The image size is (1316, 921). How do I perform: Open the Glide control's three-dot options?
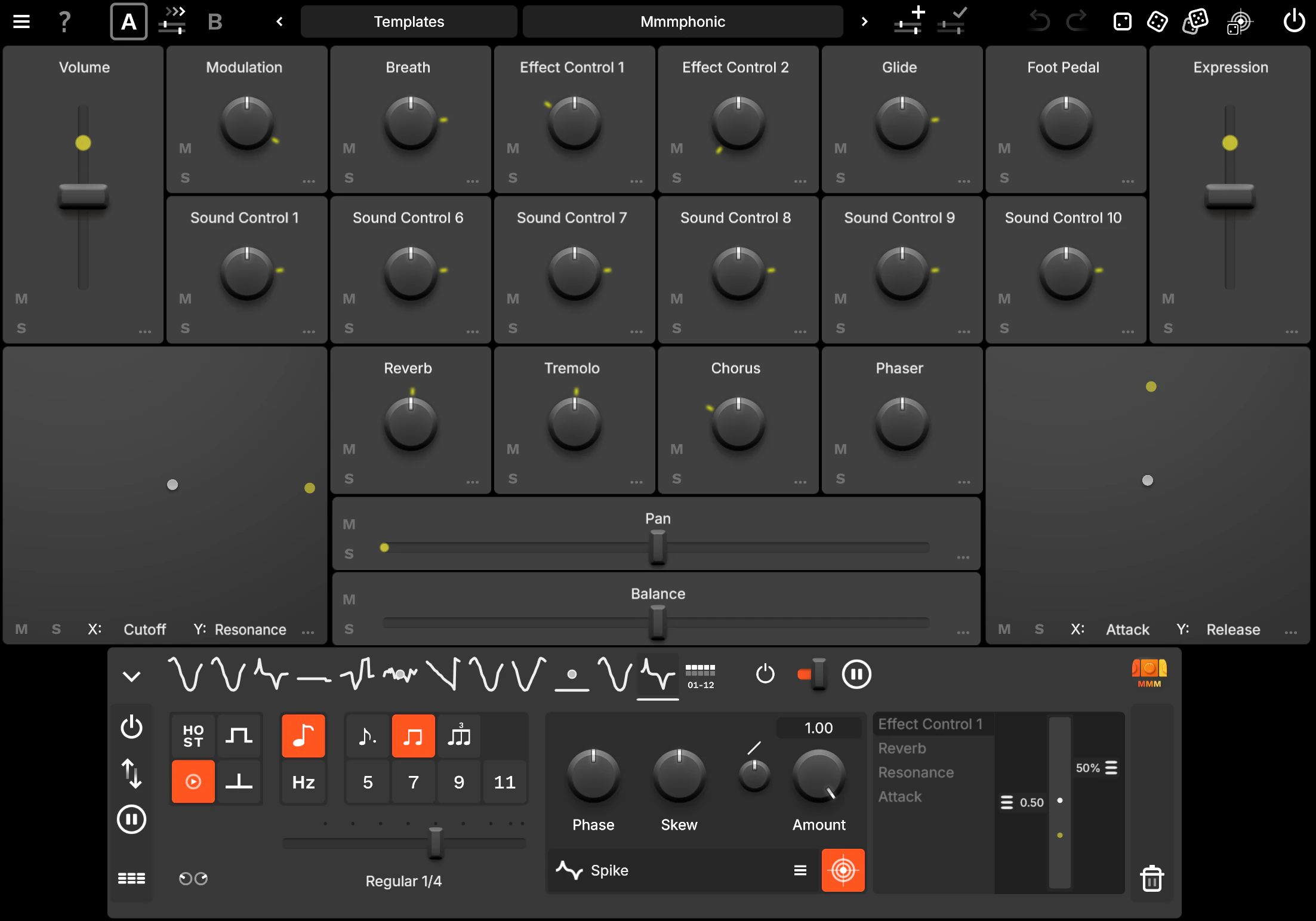963,181
